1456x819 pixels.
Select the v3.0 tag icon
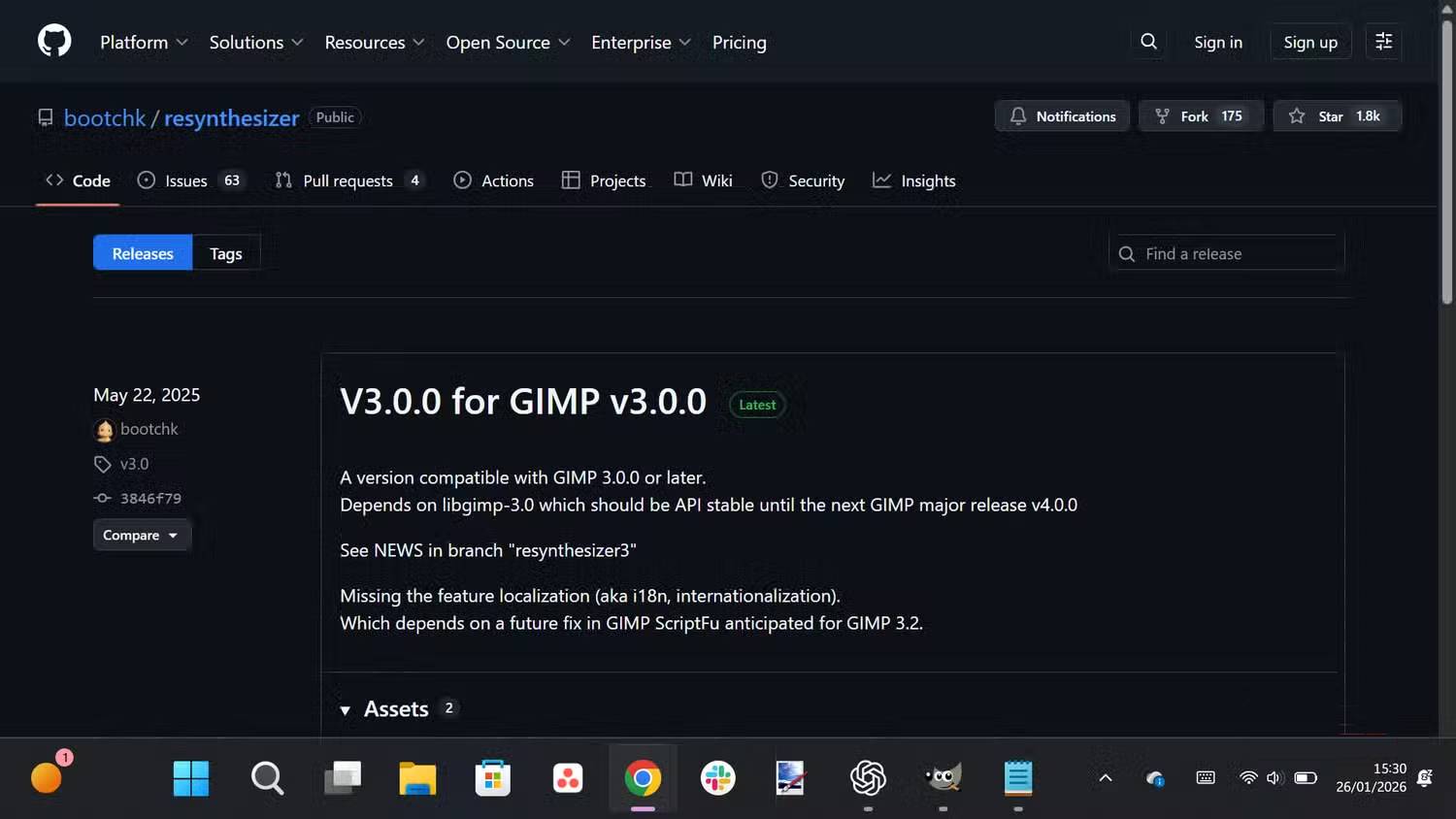coord(102,464)
